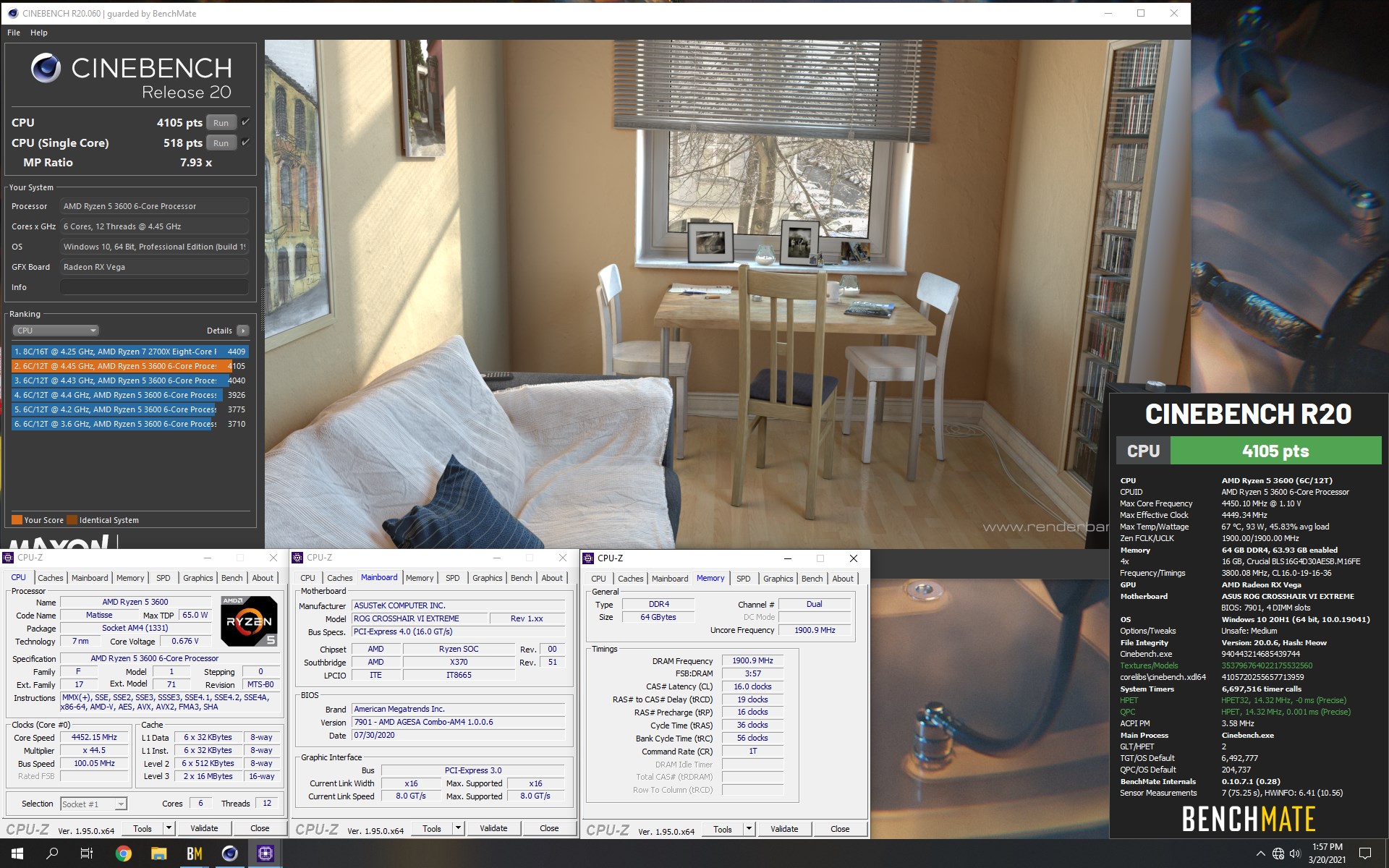
Task: Click the left CPU-Z window title icon
Action: pyautogui.click(x=8, y=558)
